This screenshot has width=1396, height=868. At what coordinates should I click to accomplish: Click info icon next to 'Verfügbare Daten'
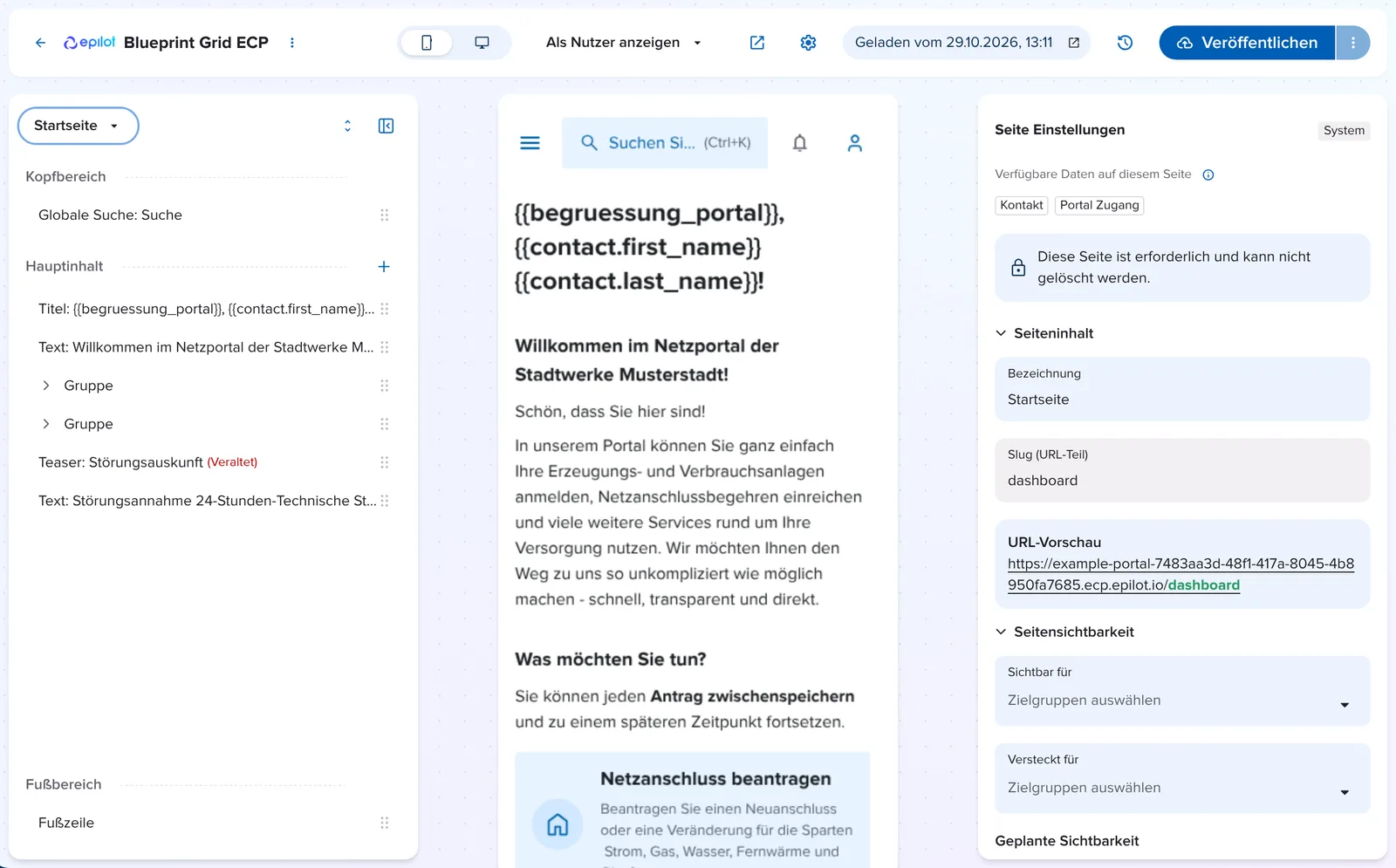[x=1208, y=174]
